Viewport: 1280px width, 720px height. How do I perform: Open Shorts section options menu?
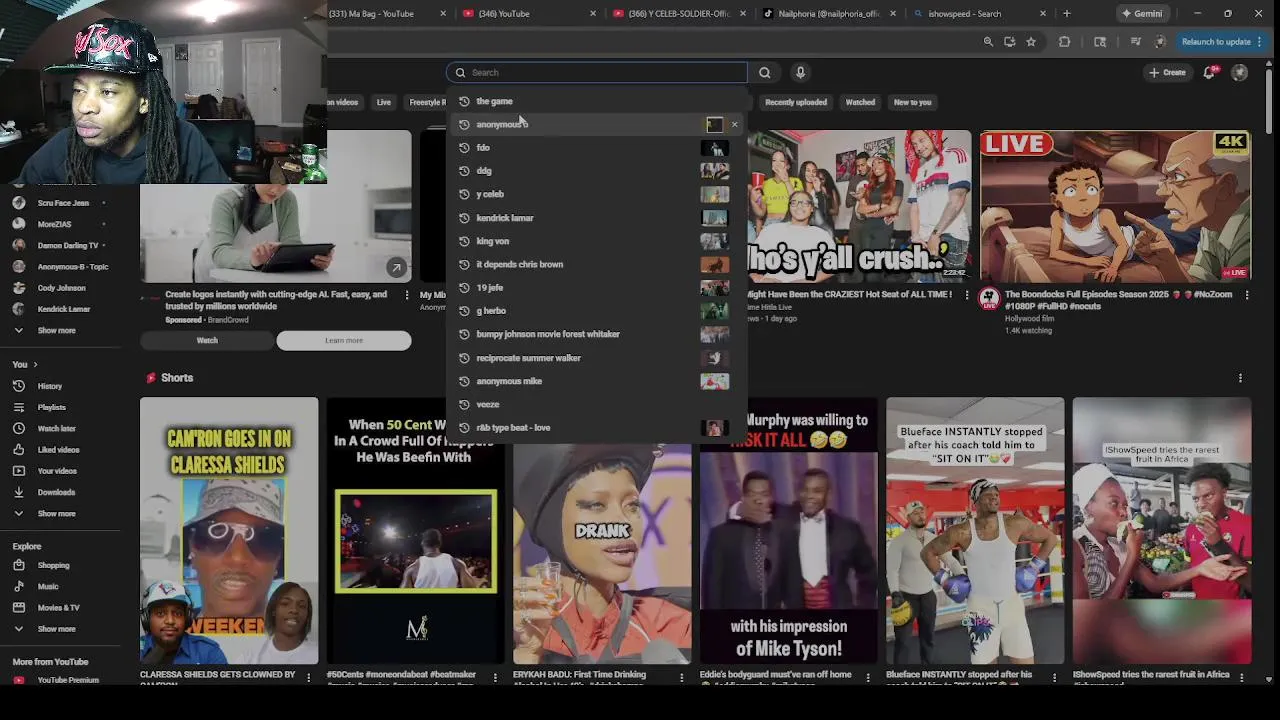click(x=1240, y=378)
